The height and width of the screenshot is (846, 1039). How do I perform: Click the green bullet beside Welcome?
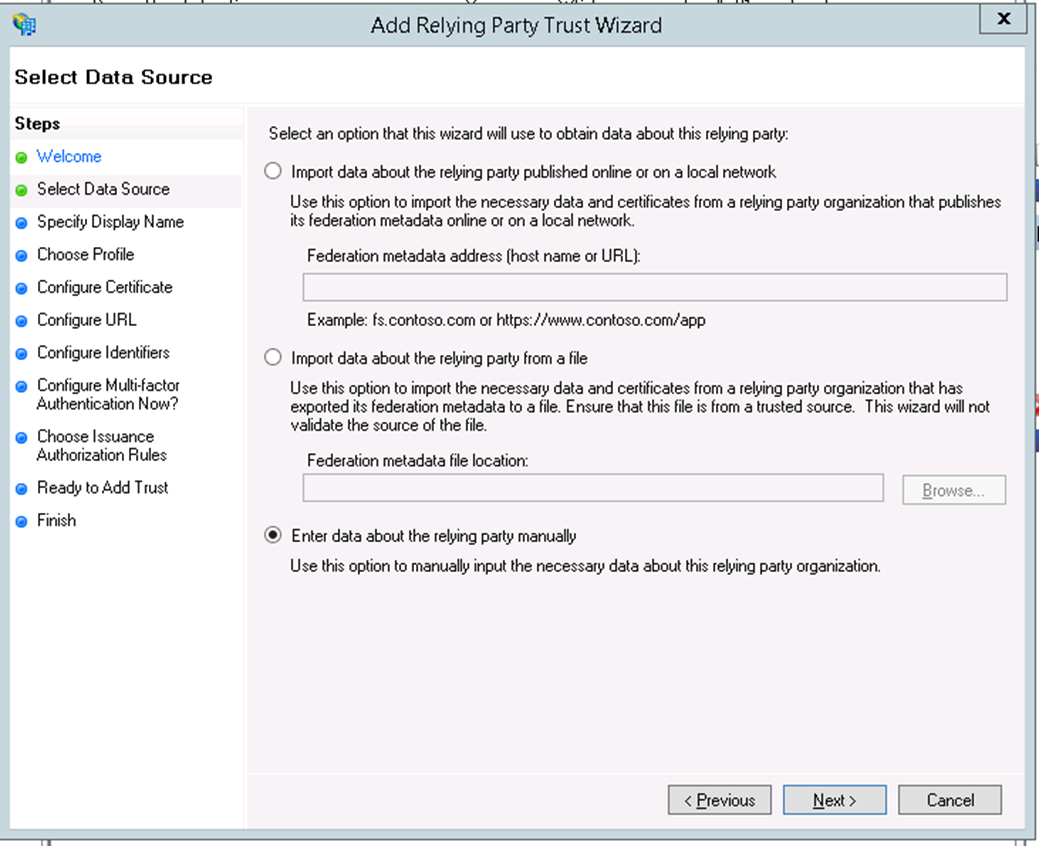21,158
